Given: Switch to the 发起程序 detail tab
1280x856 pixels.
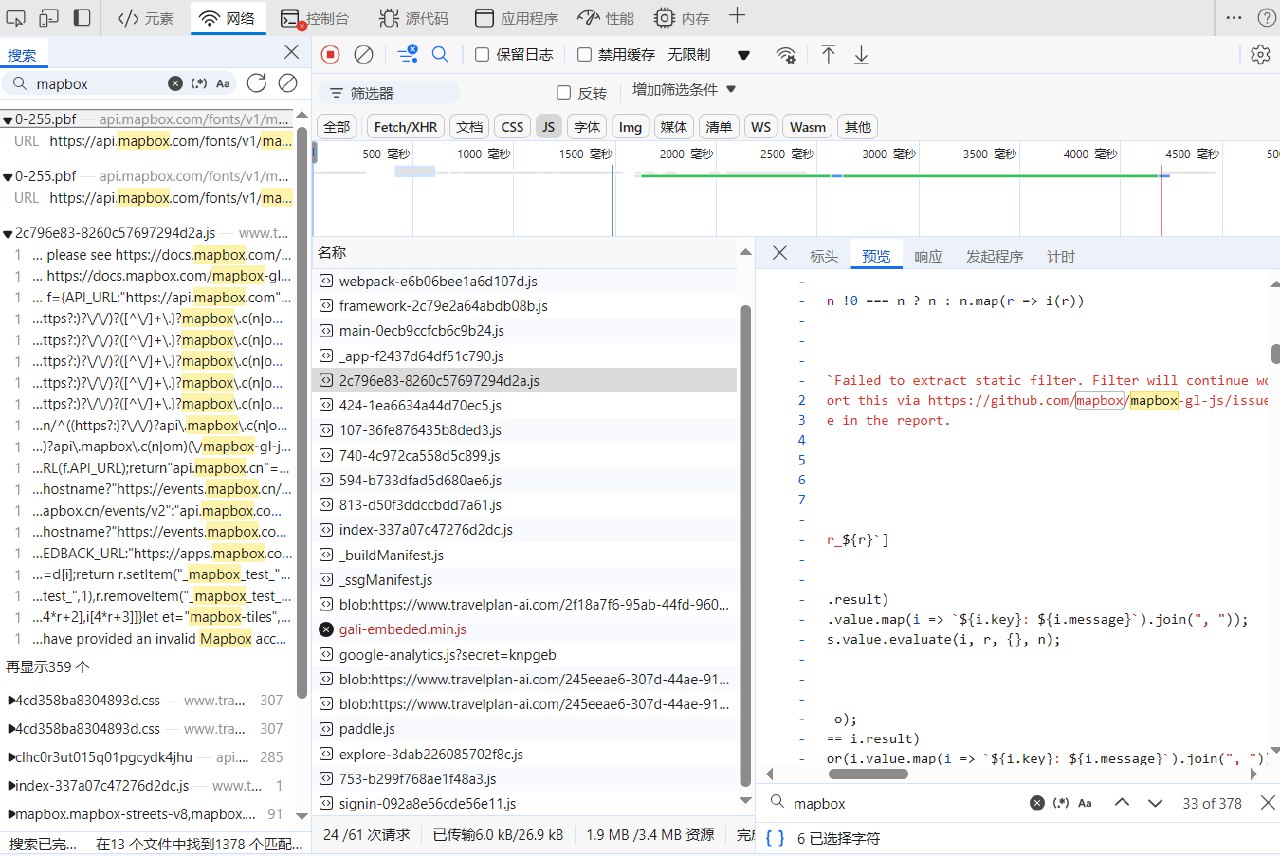Looking at the screenshot, I should [x=994, y=257].
